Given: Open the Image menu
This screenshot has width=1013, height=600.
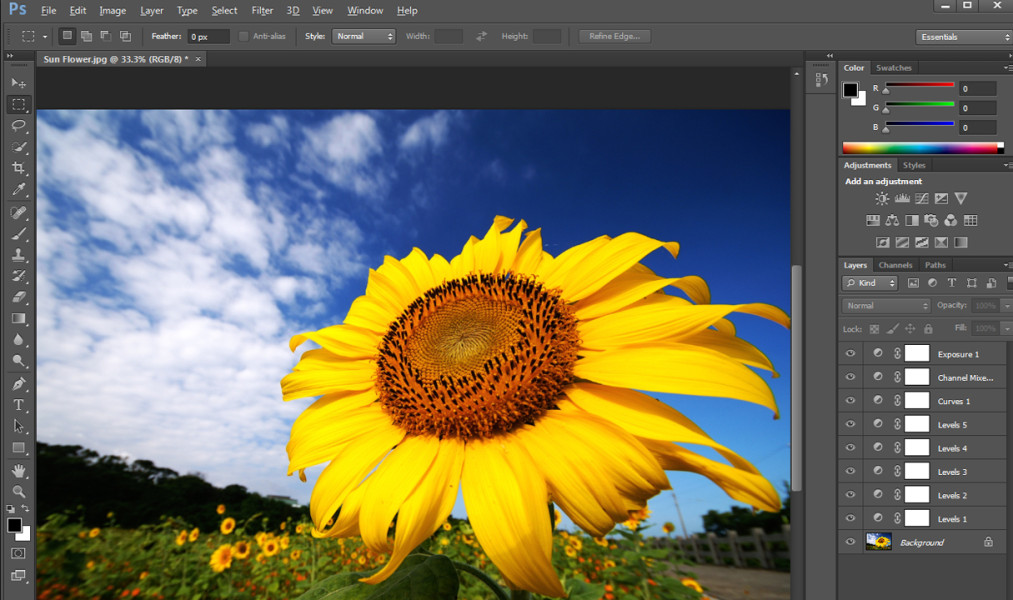Looking at the screenshot, I should pos(112,10).
